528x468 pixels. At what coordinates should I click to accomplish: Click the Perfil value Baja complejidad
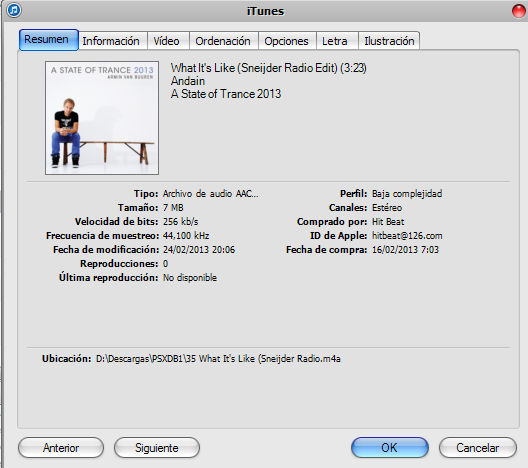[407, 194]
